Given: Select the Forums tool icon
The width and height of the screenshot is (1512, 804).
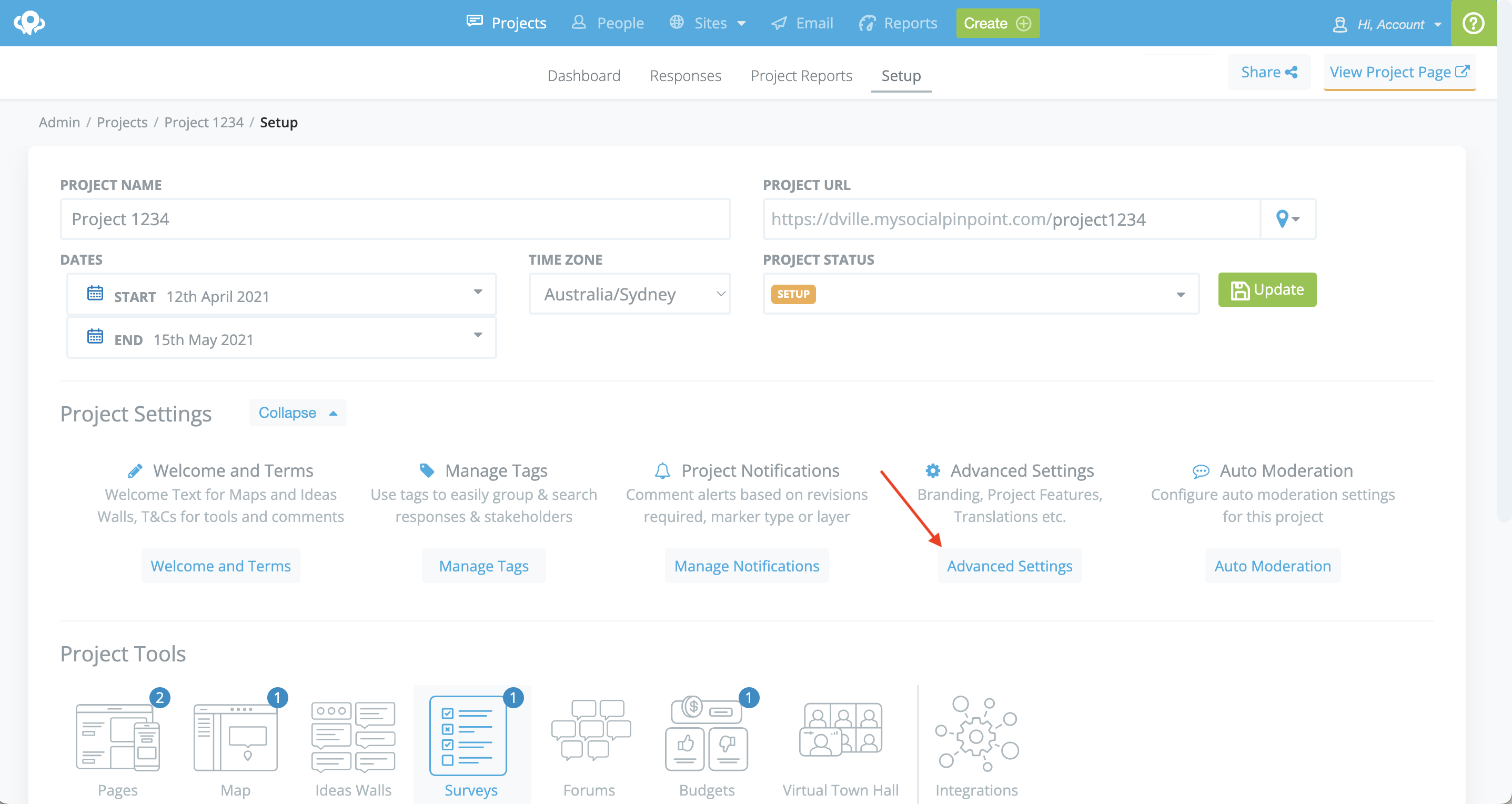Looking at the screenshot, I should pos(591,730).
